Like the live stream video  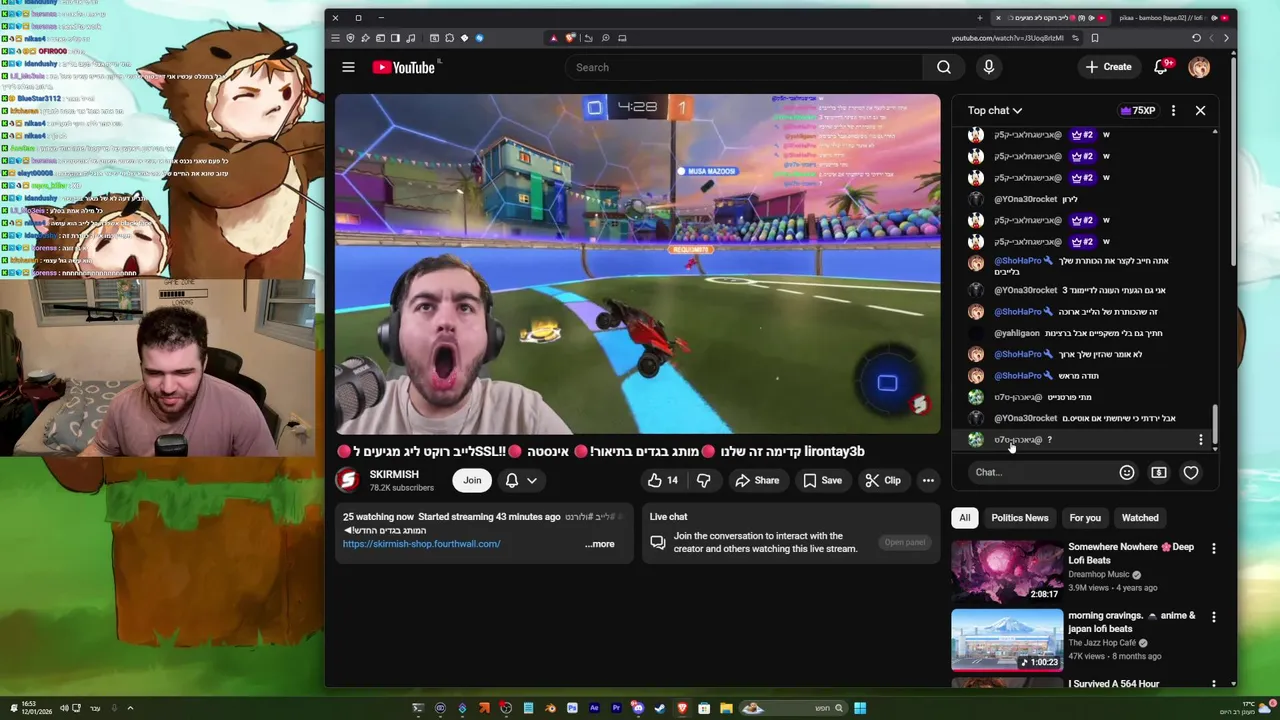click(x=662, y=480)
